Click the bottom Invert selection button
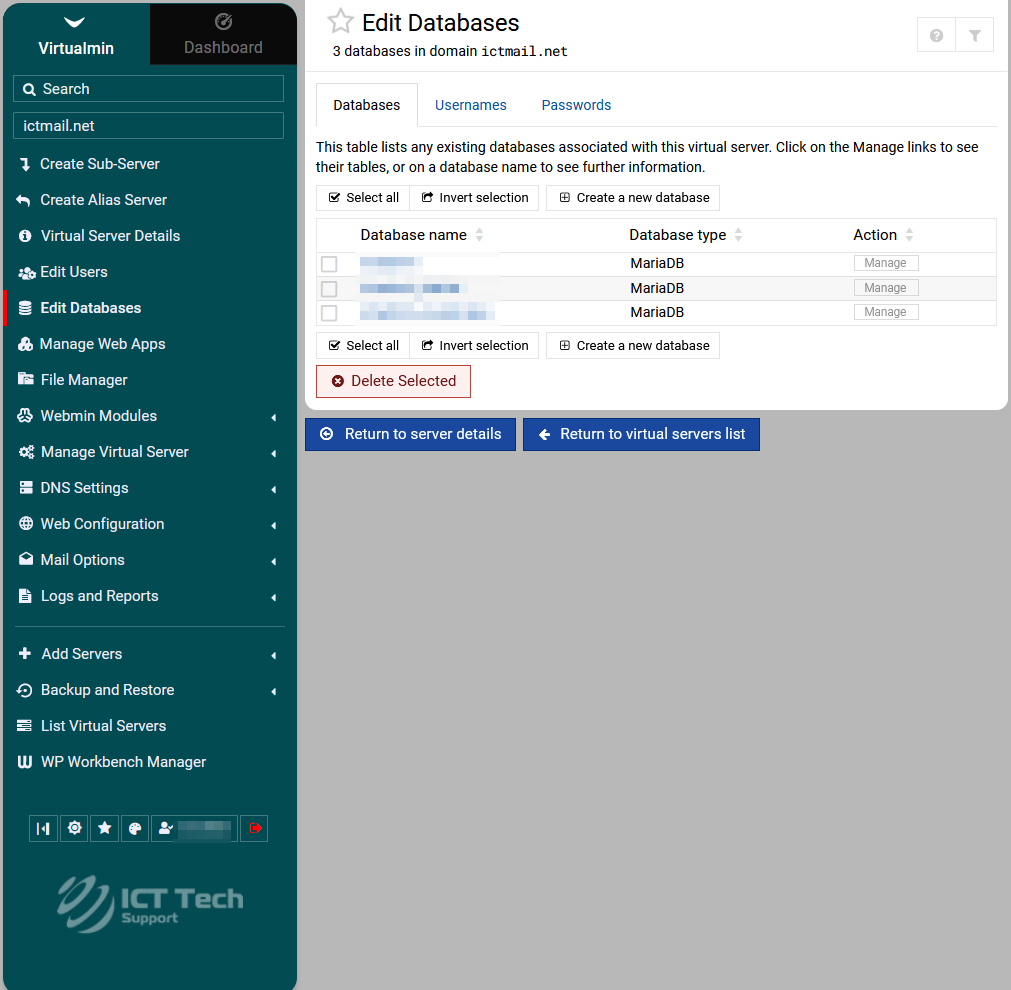This screenshot has width=1011, height=990. 475,346
